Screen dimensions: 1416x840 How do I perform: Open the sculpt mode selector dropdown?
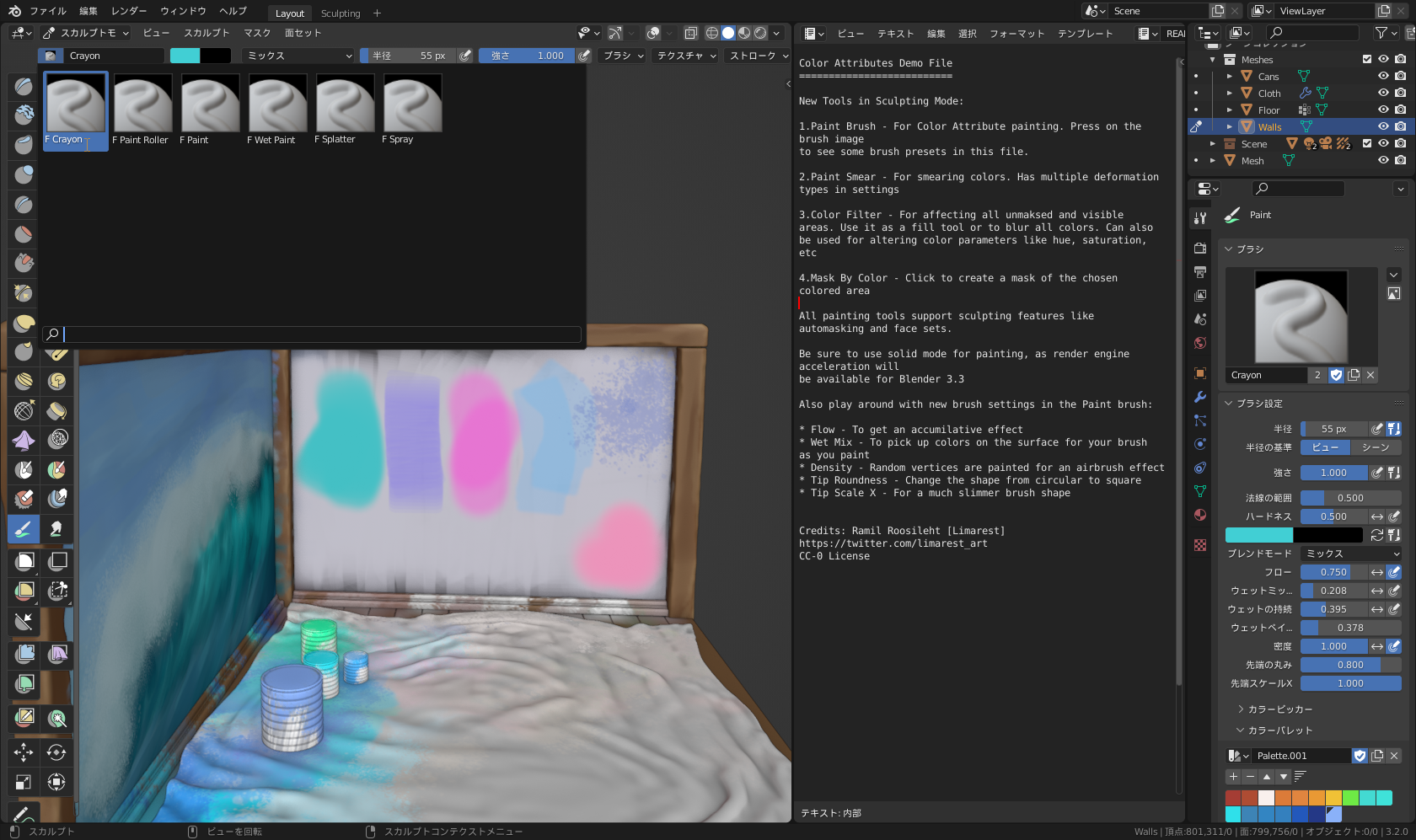(85, 33)
